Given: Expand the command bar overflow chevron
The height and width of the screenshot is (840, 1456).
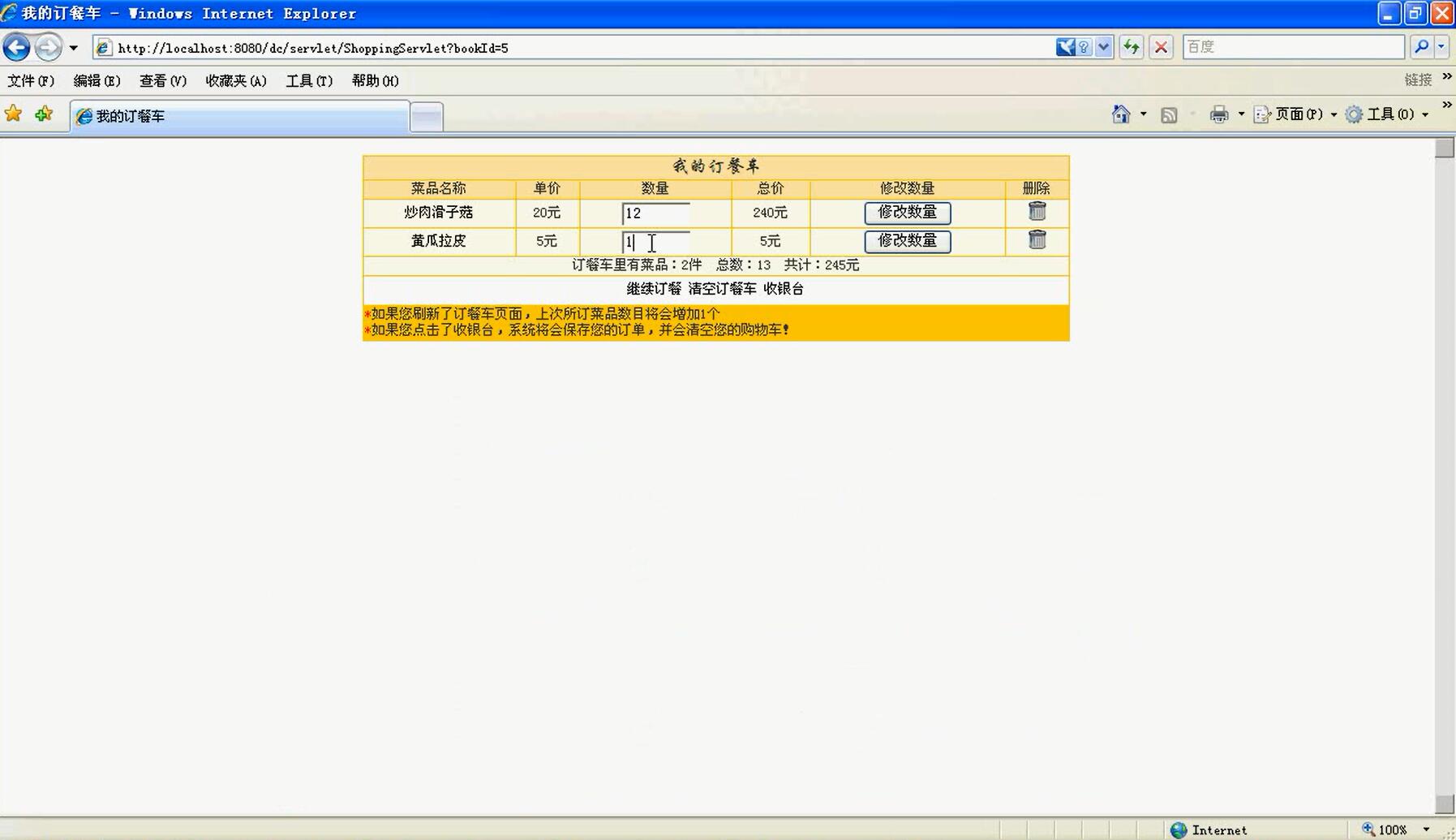Looking at the screenshot, I should pyautogui.click(x=1447, y=105).
